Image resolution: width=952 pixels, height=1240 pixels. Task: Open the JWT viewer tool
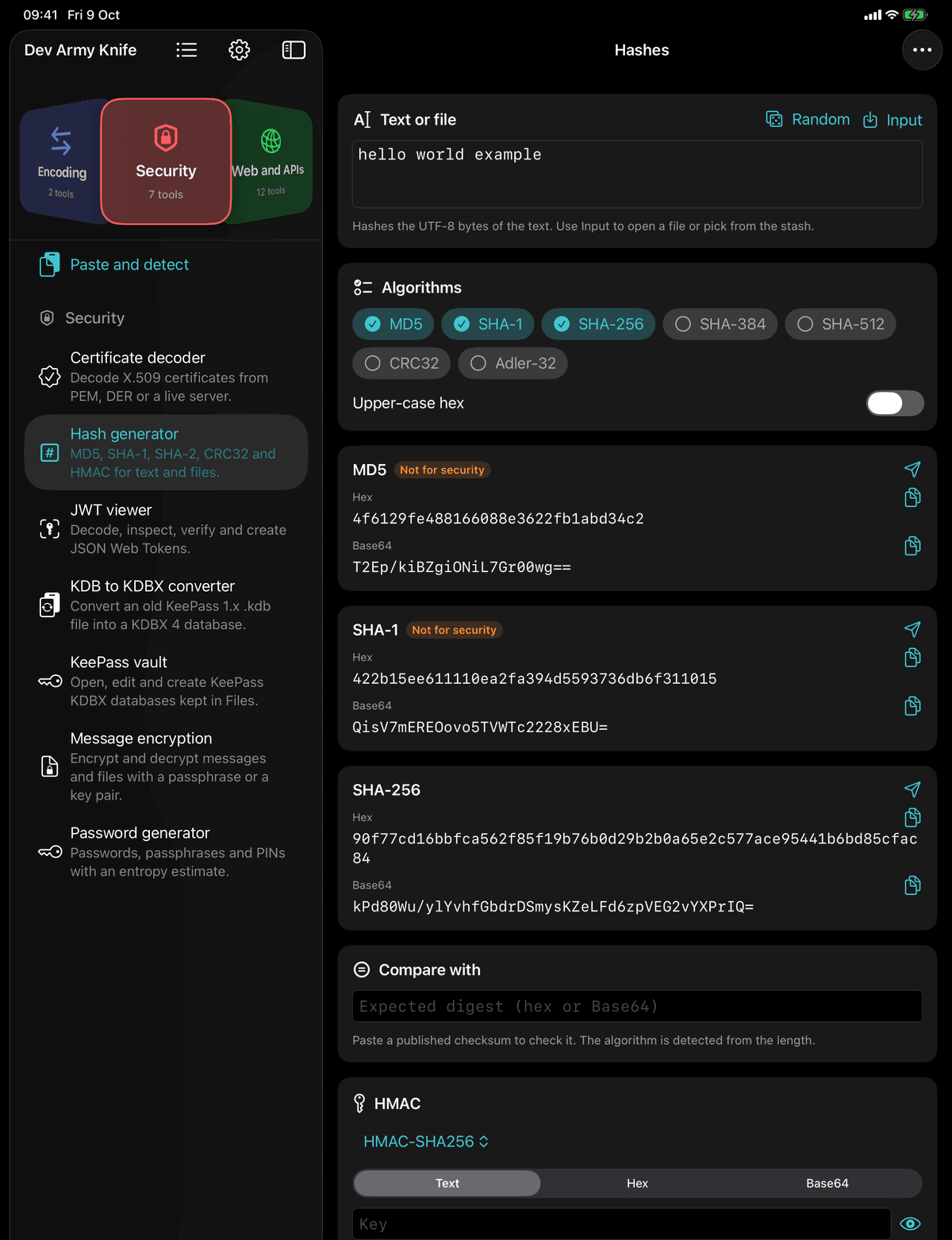tap(166, 528)
